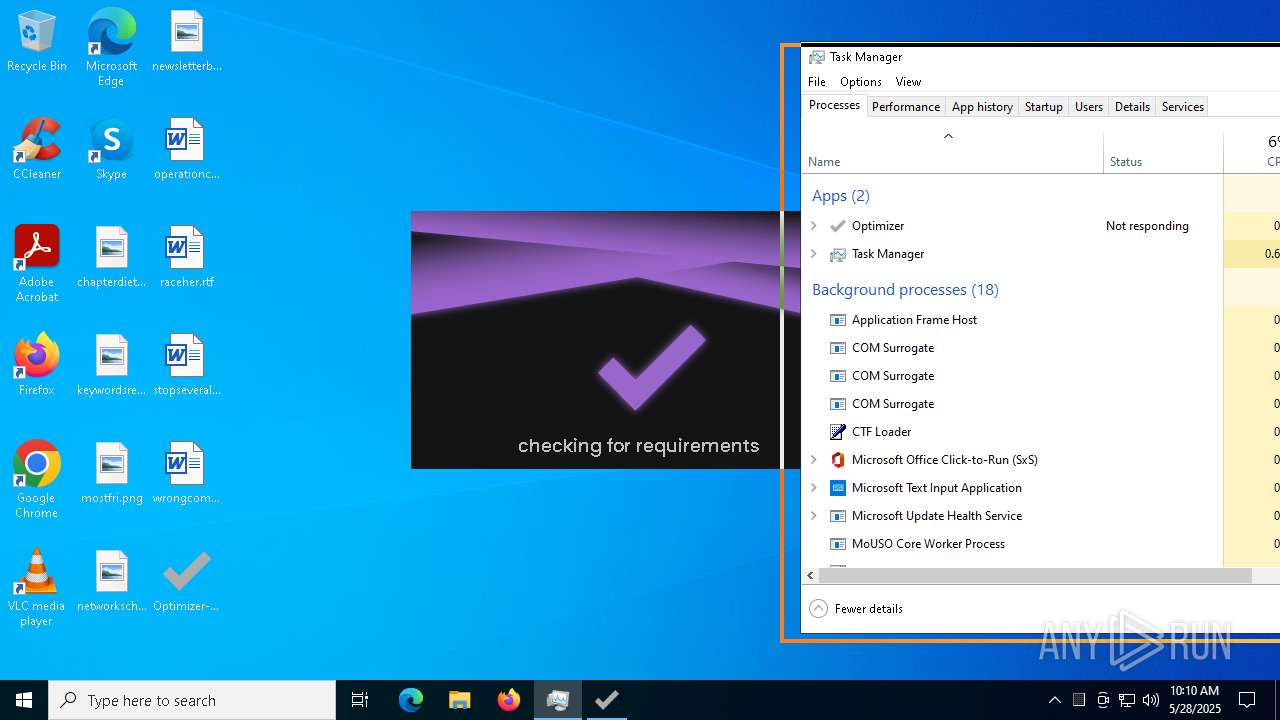The width and height of the screenshot is (1280, 720).
Task: Select Background processes (18) group header
Action: pos(905,290)
